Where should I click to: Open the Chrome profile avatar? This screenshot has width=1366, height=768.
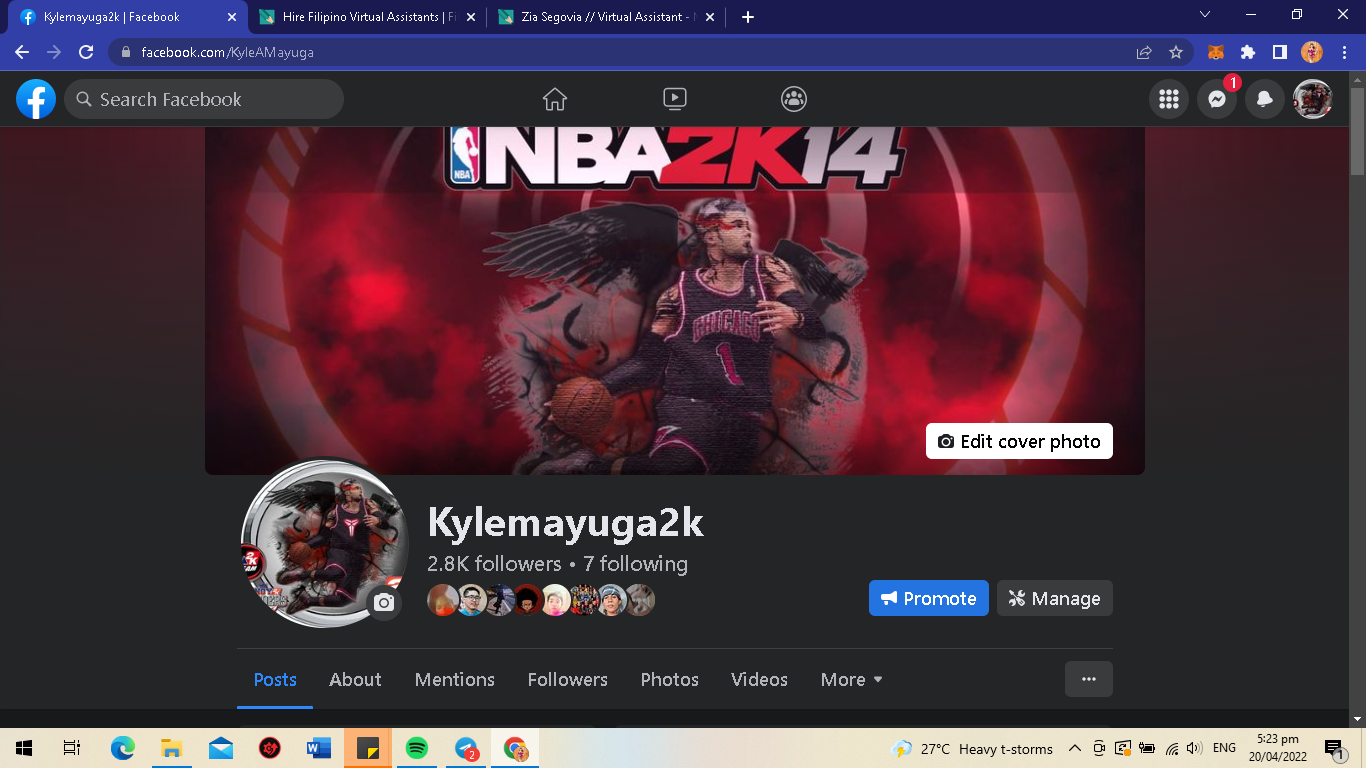tap(1312, 52)
